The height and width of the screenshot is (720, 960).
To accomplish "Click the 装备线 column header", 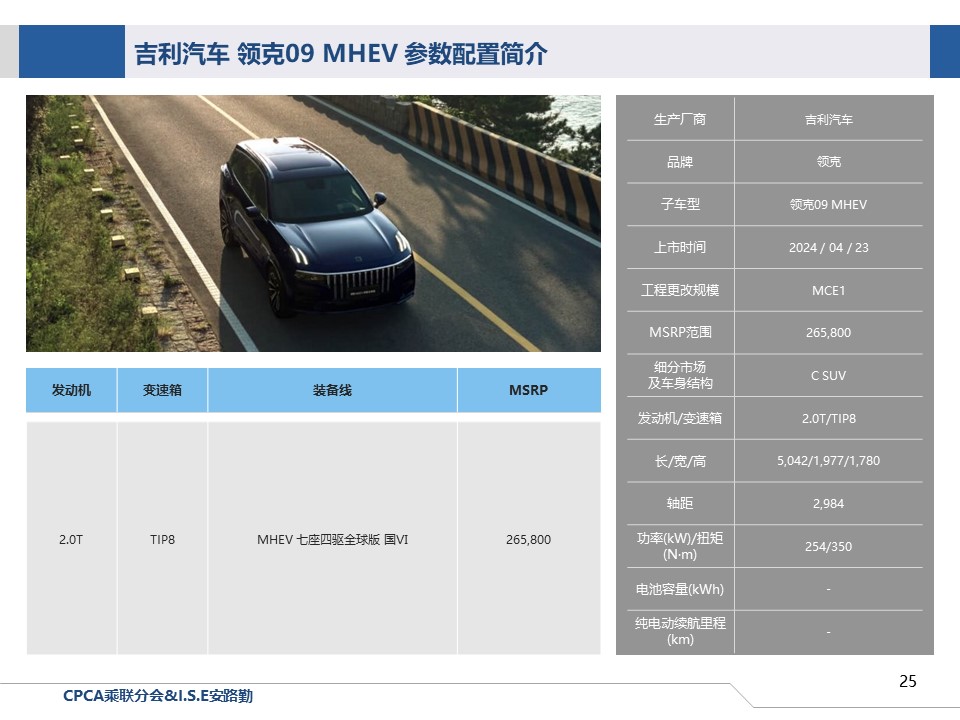I will coord(332,390).
